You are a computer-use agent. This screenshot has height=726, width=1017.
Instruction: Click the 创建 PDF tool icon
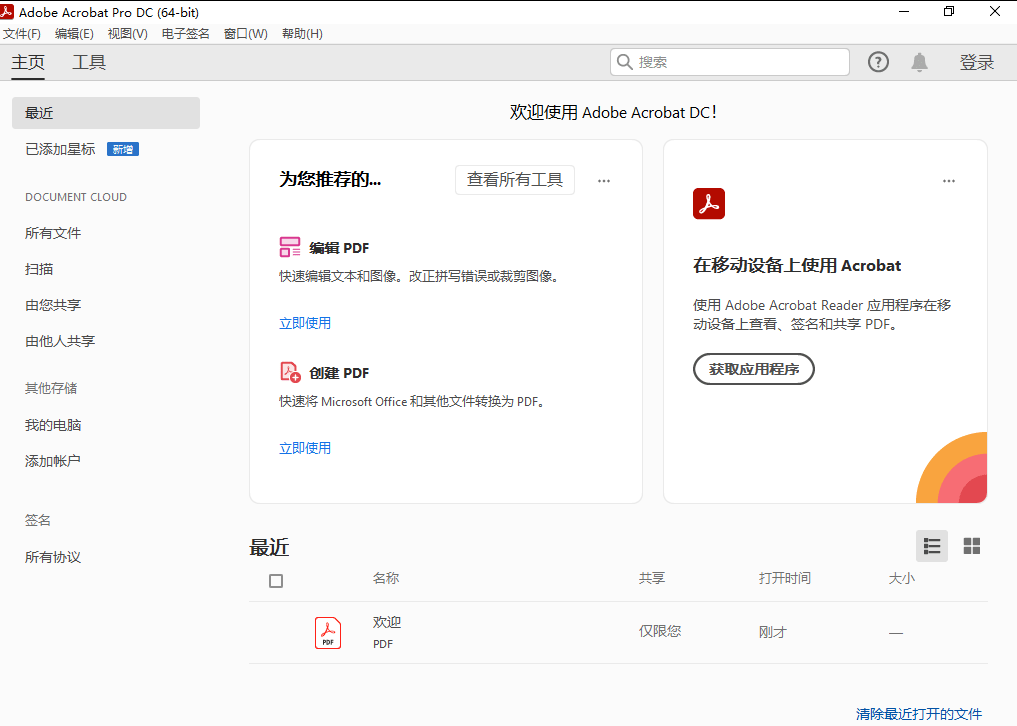point(290,373)
